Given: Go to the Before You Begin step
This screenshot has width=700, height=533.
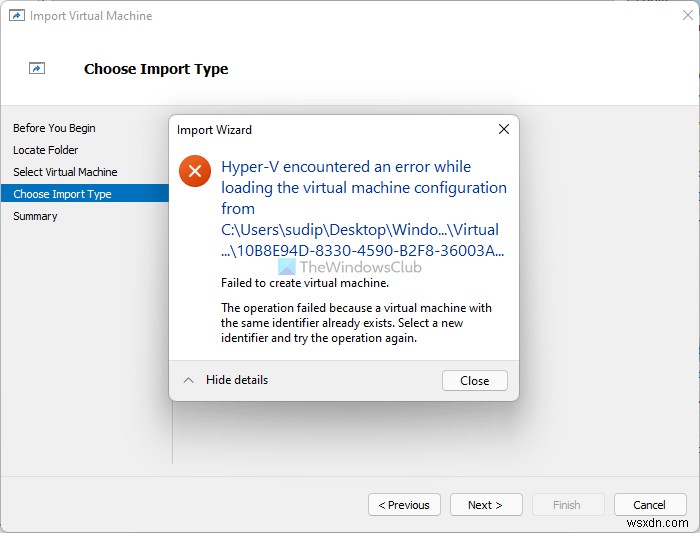Looking at the screenshot, I should tap(54, 128).
